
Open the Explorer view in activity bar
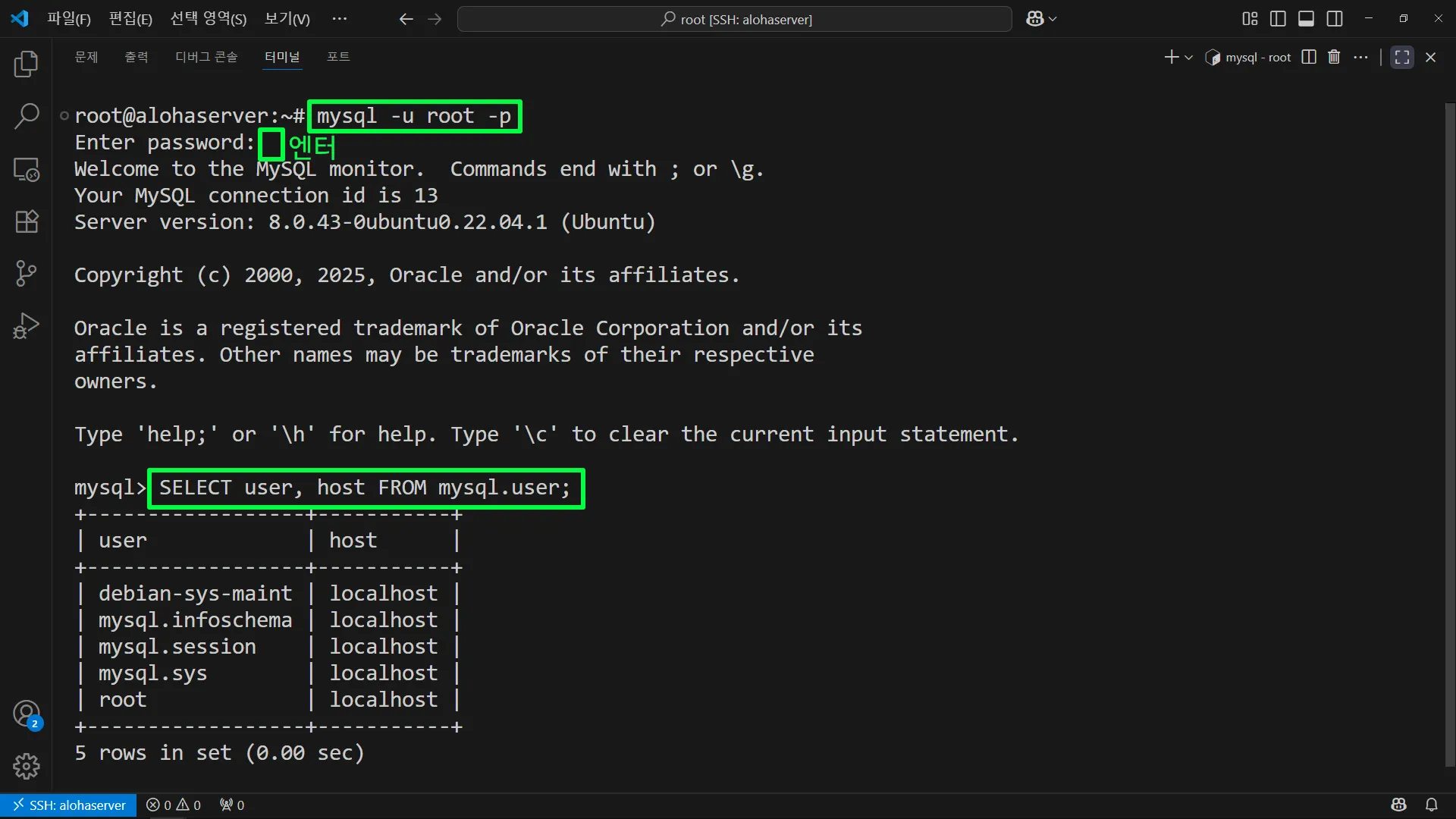[x=27, y=64]
